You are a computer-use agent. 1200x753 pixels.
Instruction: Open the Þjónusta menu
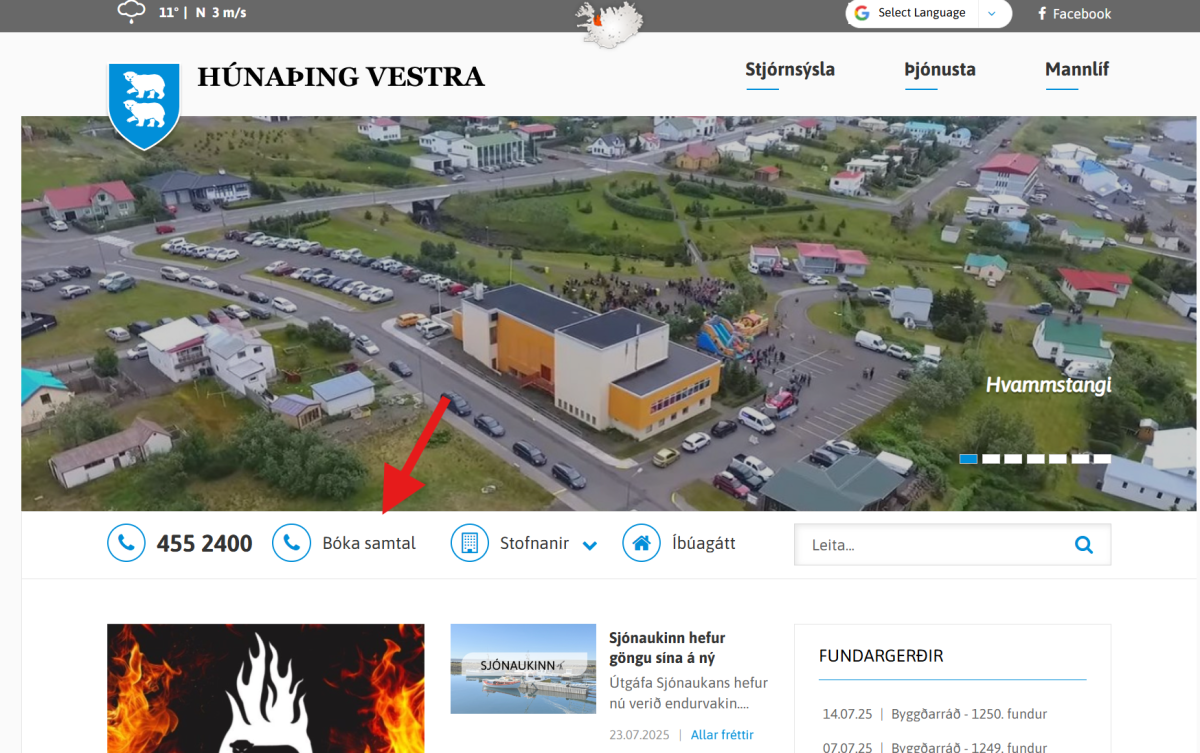point(939,70)
